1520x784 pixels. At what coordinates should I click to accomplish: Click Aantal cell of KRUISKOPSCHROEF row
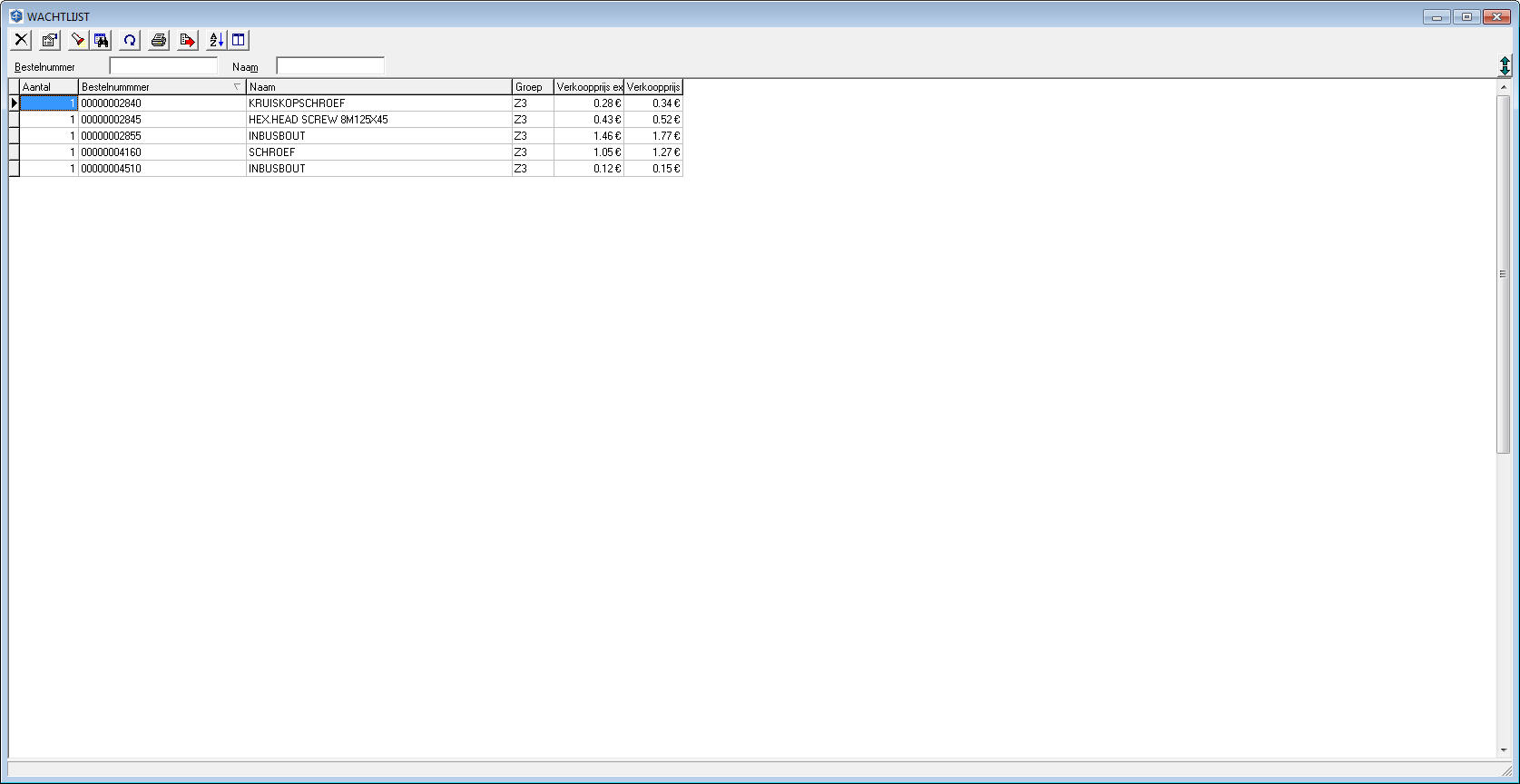49,103
